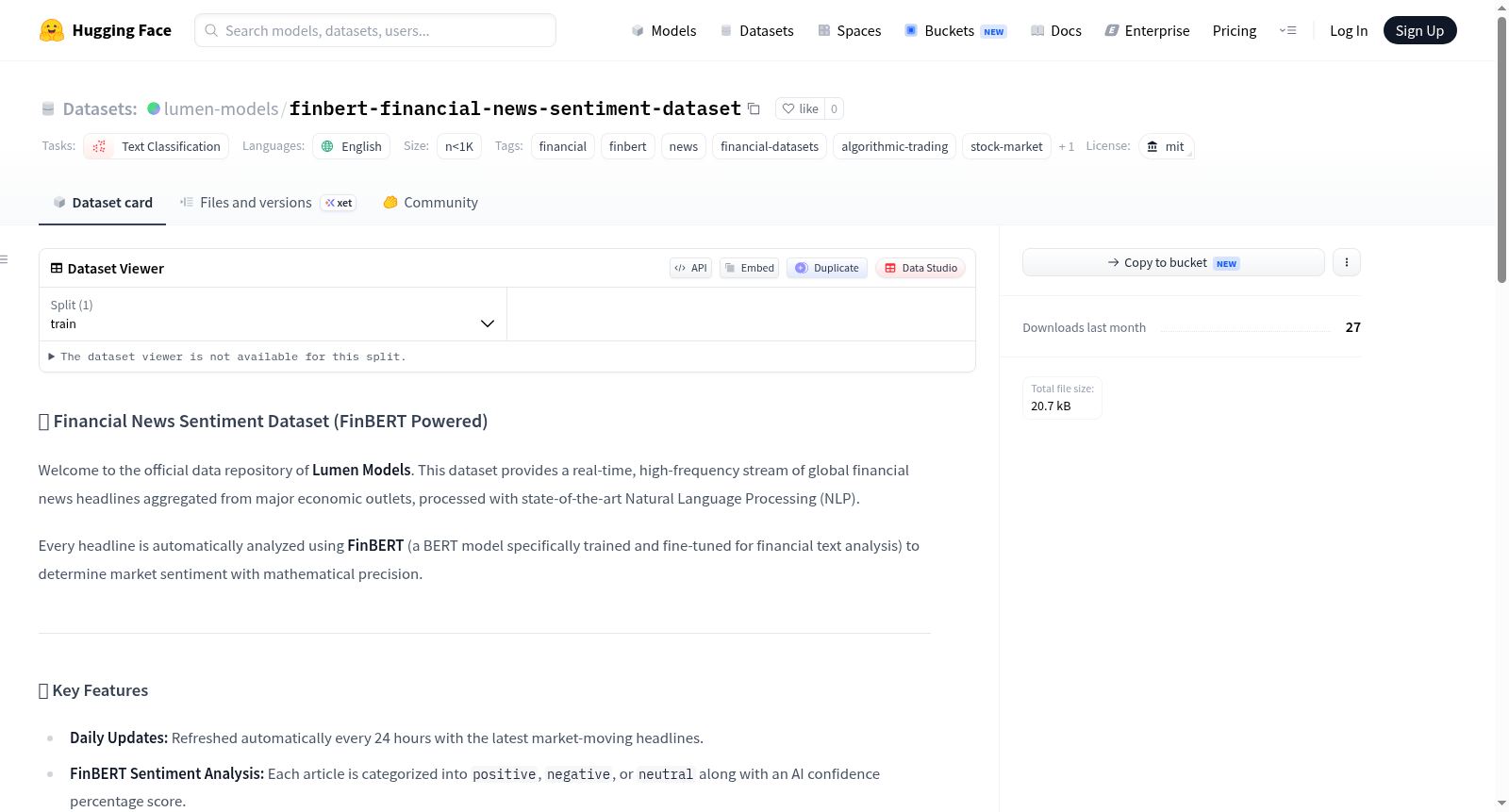Expand the +1 more tags indicator

[1067, 146]
